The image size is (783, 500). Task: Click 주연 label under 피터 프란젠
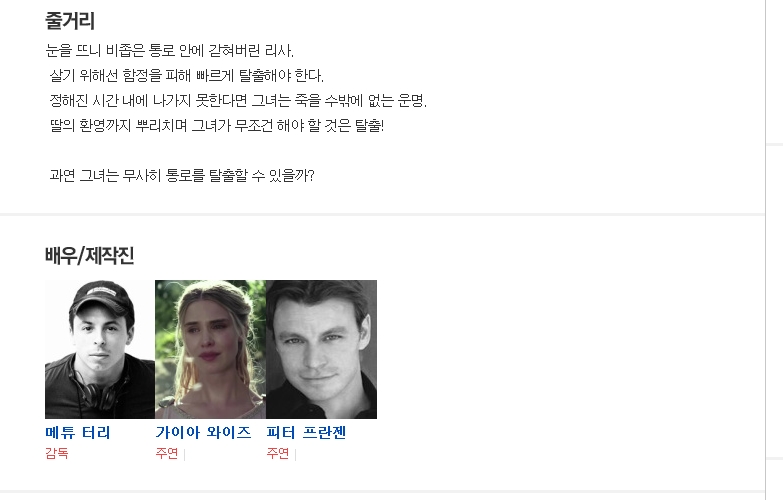(x=278, y=454)
